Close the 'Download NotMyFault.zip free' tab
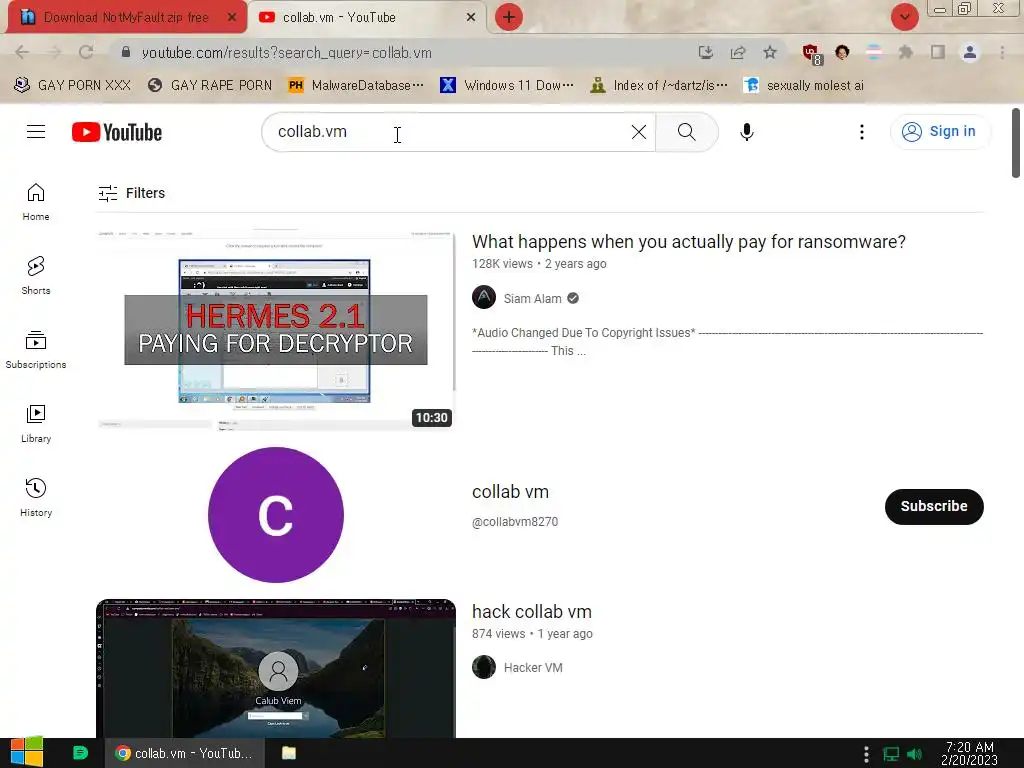 [x=231, y=18]
